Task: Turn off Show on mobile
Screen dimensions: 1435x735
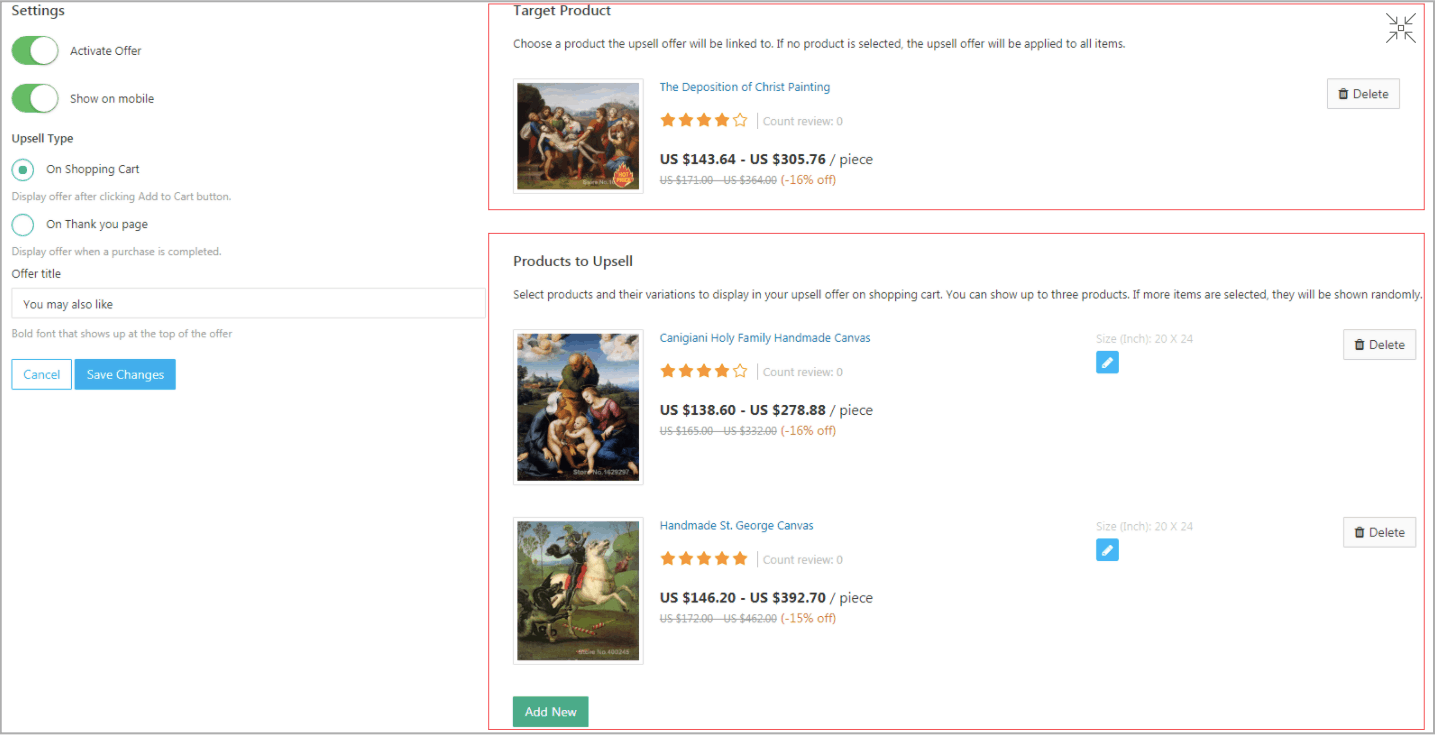Action: (x=35, y=98)
